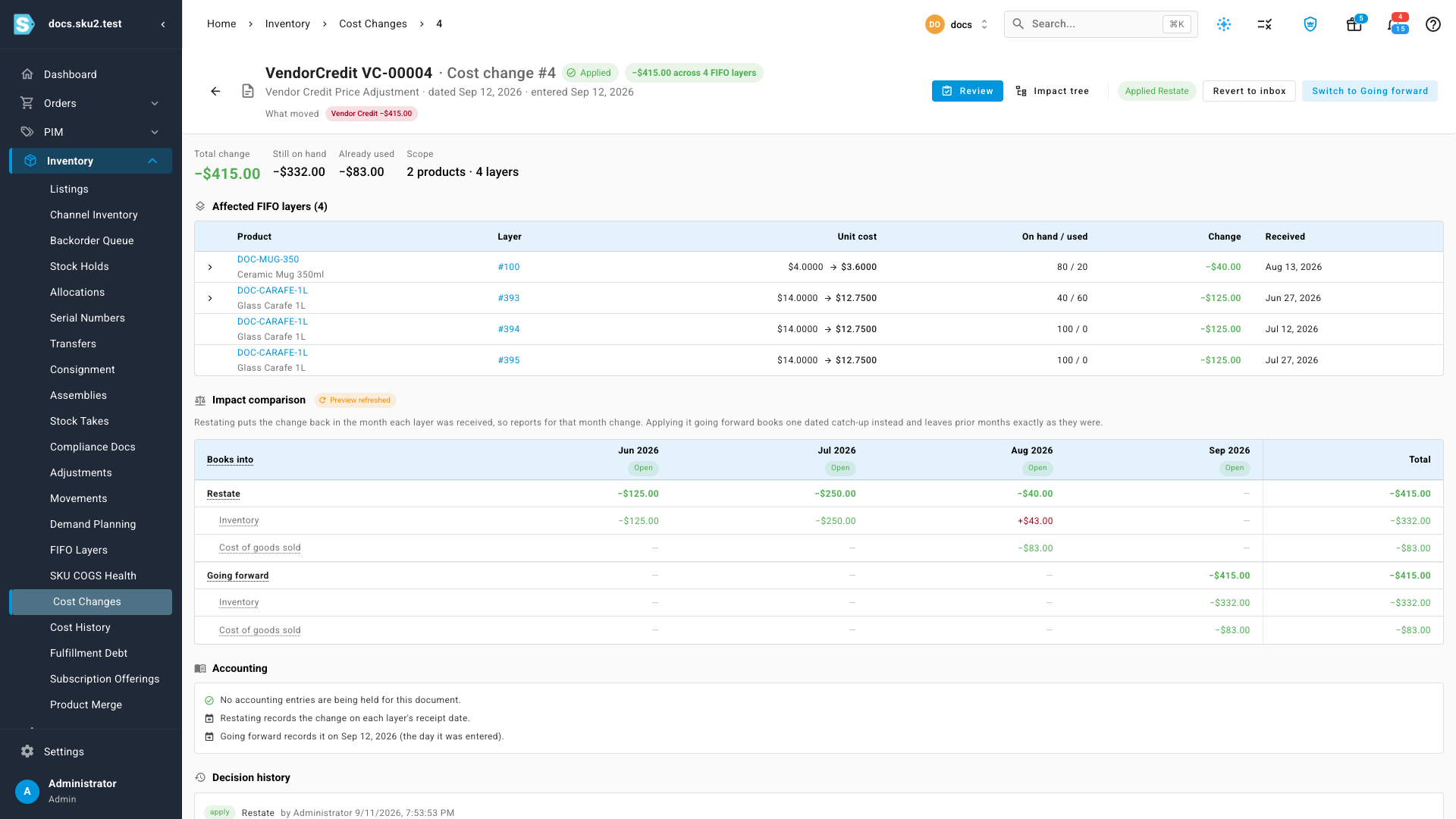Click the sparkle assistant icon in top bar
This screenshot has height=819, width=1456.
click(x=1223, y=24)
